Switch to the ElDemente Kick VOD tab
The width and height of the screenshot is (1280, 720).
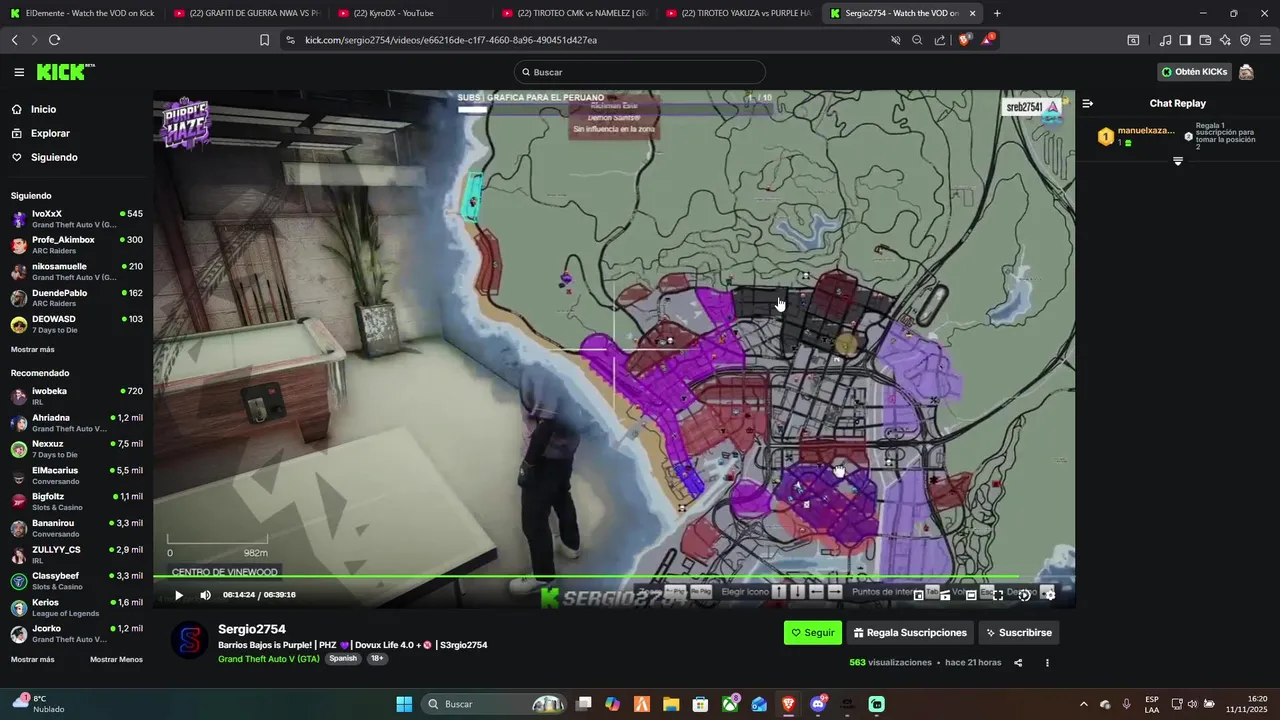(x=82, y=13)
